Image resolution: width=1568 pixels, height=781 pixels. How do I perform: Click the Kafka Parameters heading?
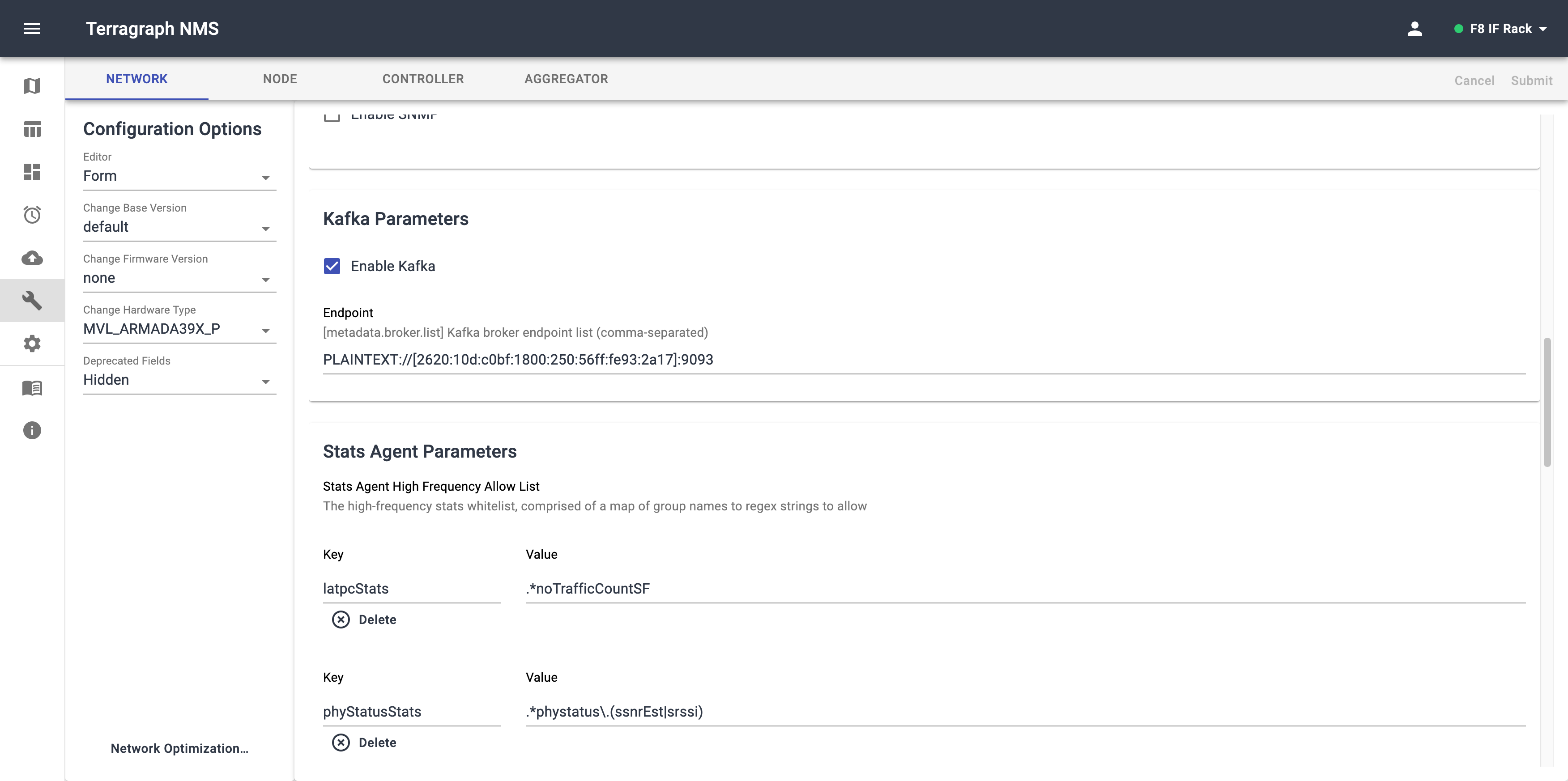tap(396, 219)
